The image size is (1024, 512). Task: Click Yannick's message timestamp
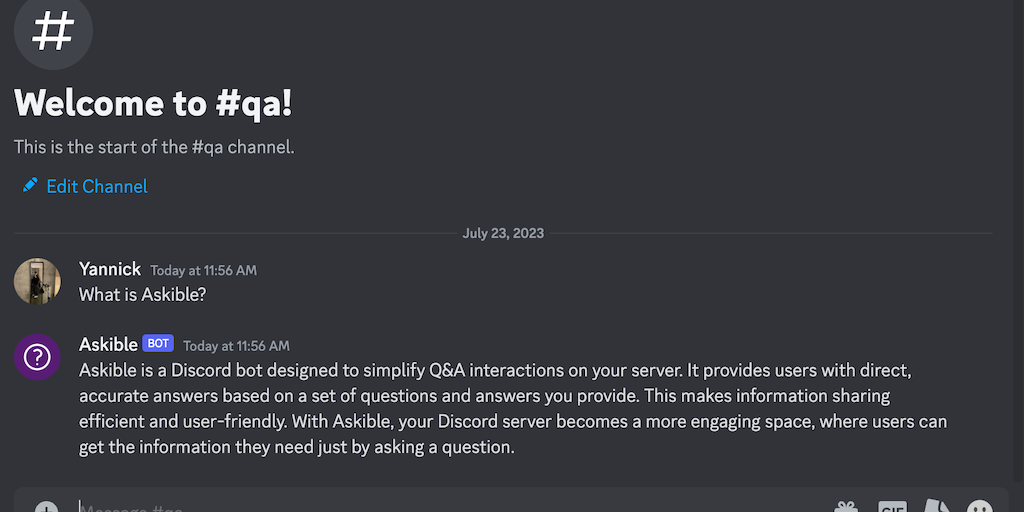(203, 270)
